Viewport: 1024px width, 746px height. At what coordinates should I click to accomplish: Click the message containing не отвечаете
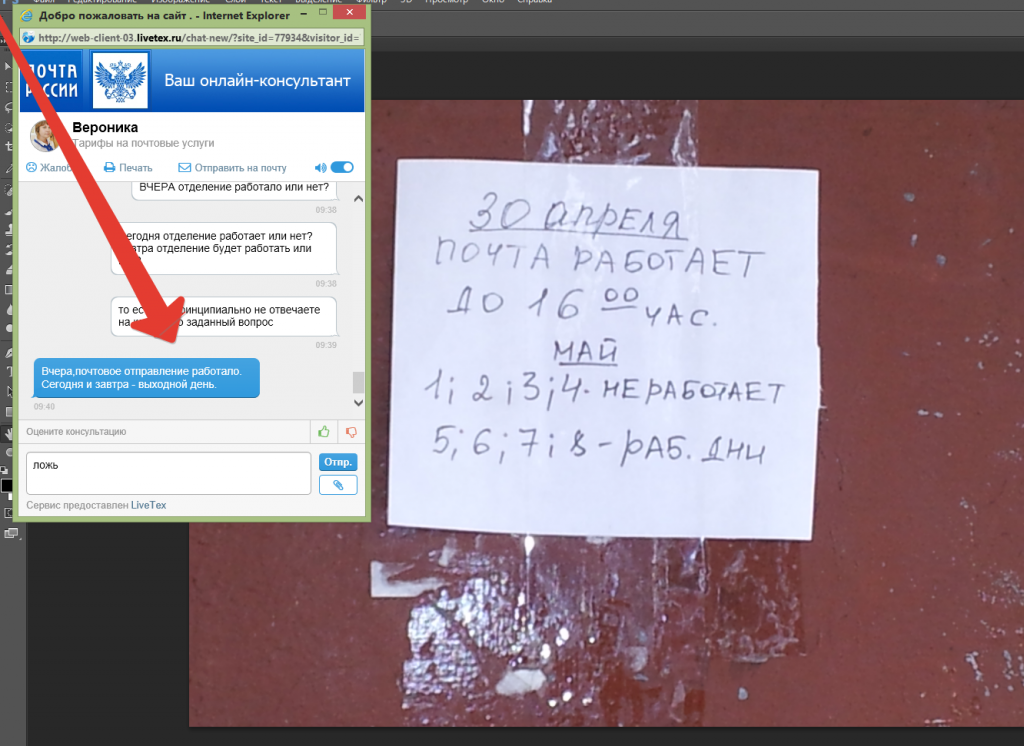coord(224,316)
